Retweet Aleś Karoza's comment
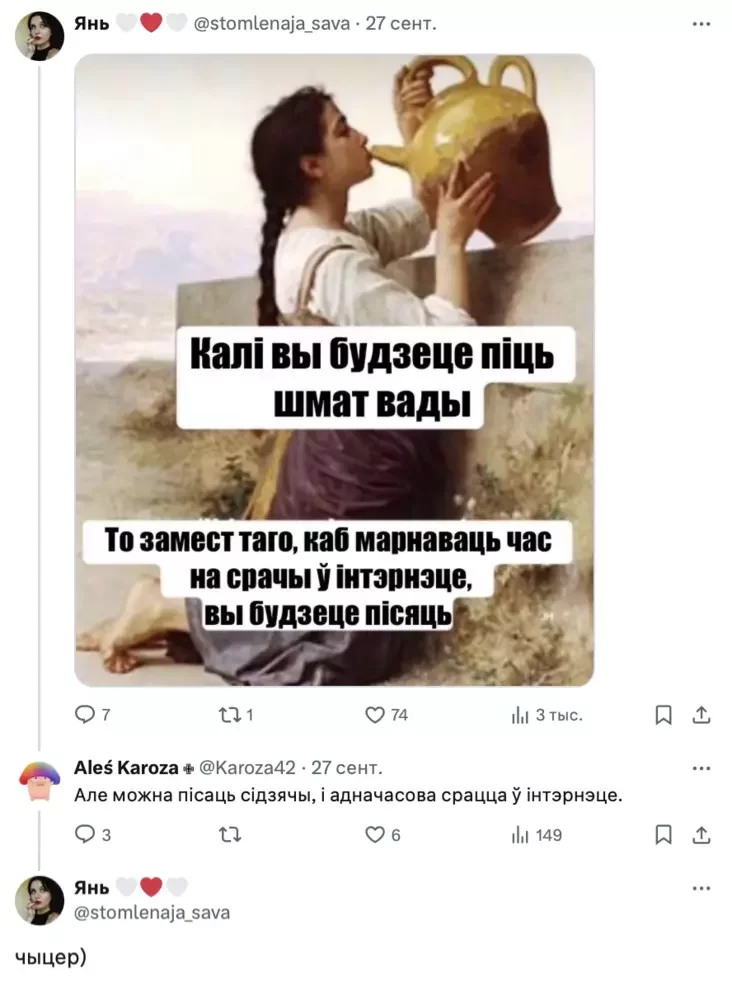This screenshot has height=986, width=732. pos(230,834)
